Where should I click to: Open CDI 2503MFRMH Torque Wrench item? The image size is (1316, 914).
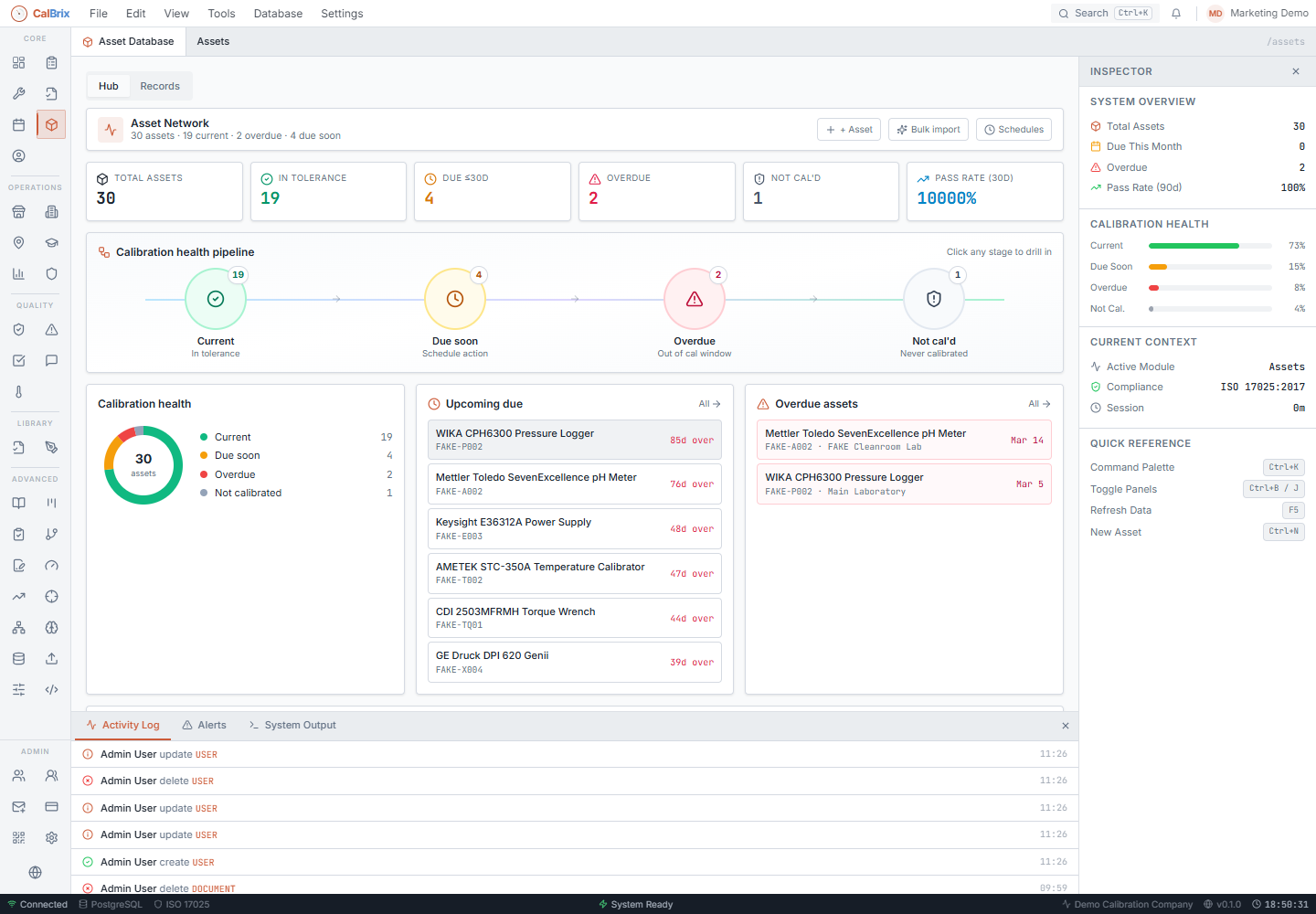click(575, 618)
